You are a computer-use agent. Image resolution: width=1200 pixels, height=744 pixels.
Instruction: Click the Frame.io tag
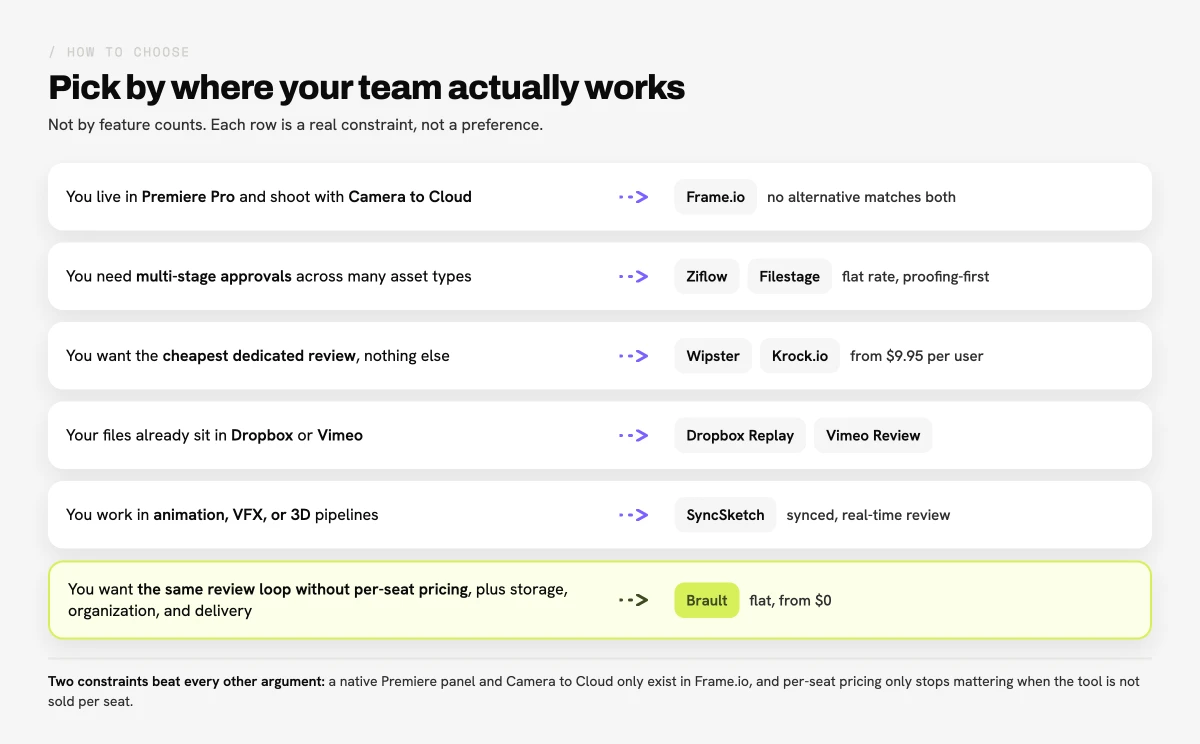pos(715,197)
